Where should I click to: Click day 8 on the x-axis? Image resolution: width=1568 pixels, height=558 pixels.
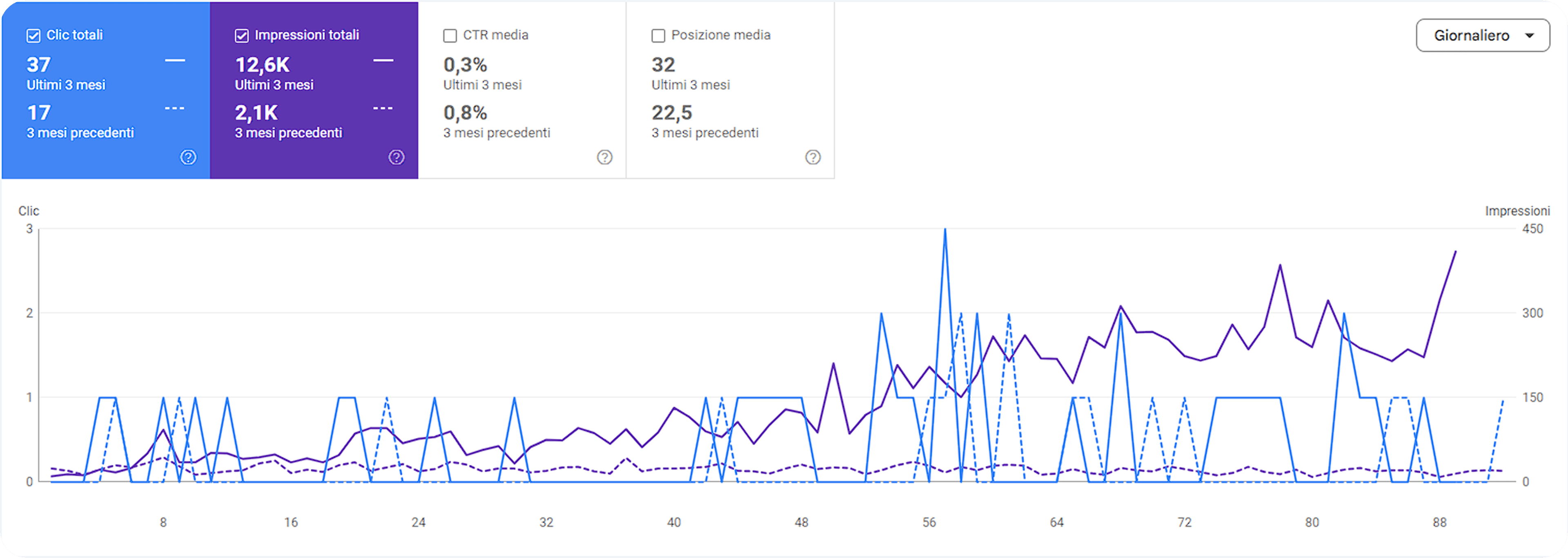(163, 522)
